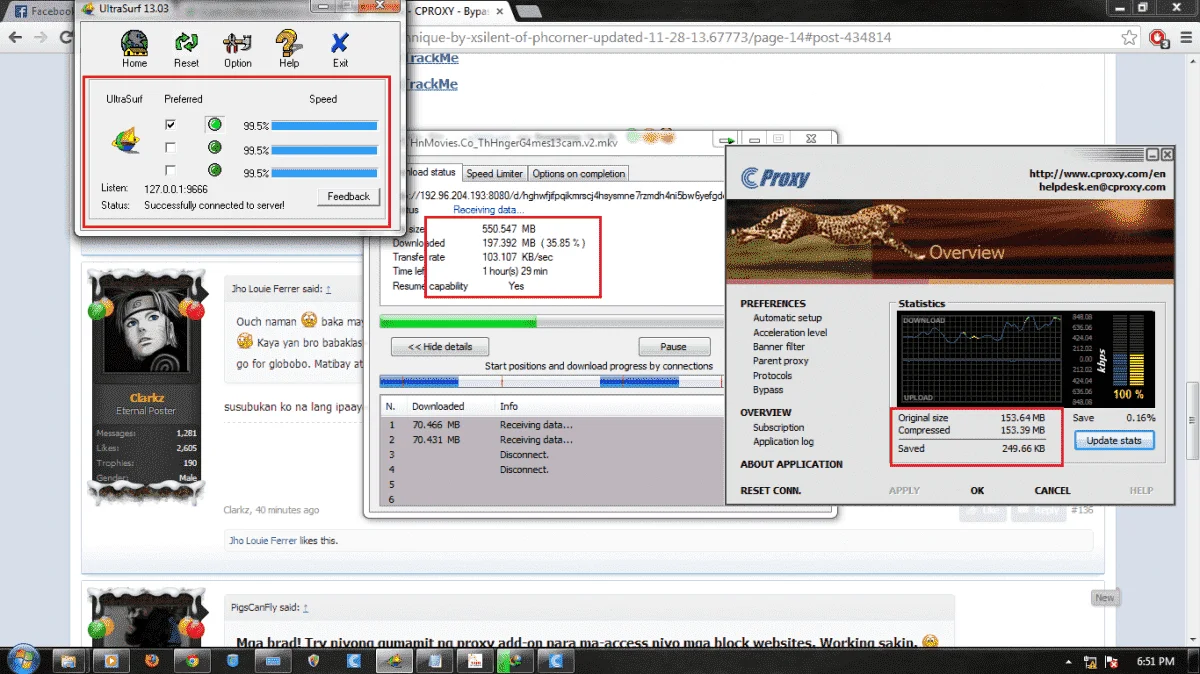
Task: Open the Windows Start menu
Action: coord(22,660)
